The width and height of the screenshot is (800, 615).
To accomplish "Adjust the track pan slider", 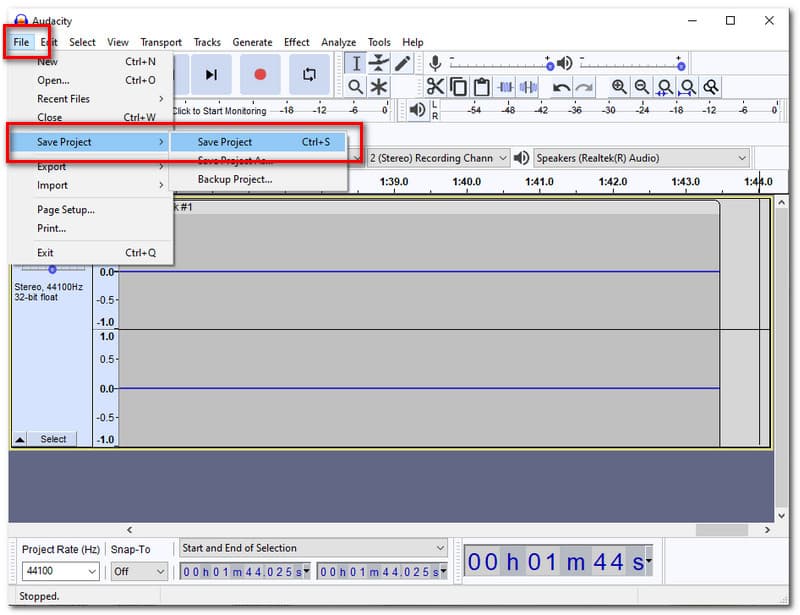I will [x=52, y=269].
